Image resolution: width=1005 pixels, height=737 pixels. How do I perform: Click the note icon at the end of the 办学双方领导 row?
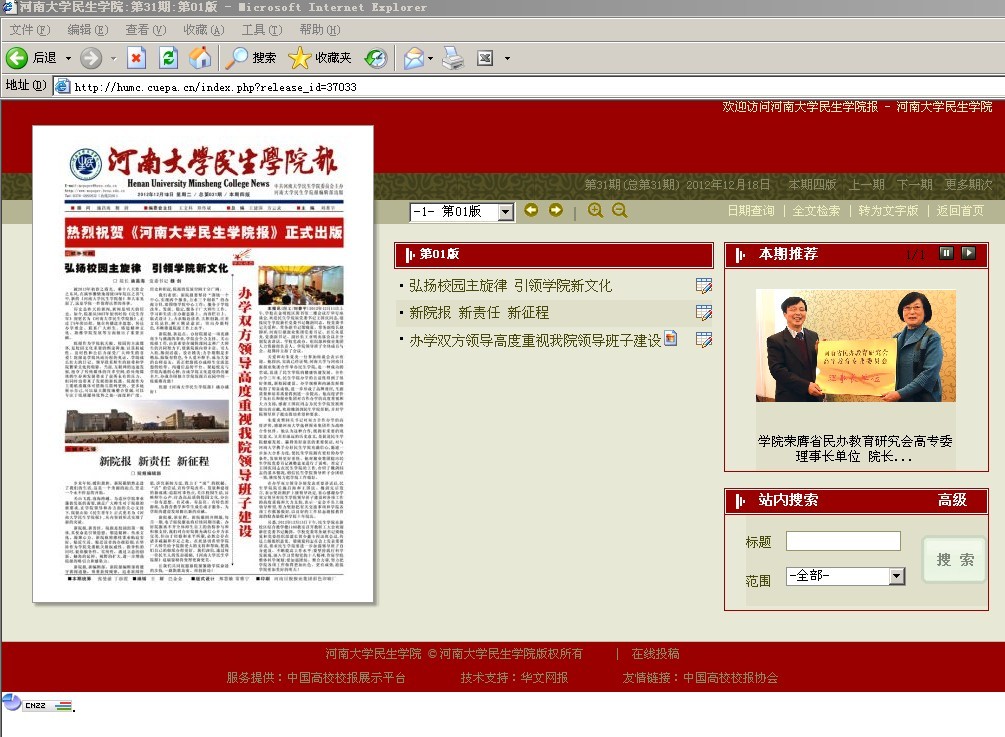coord(704,340)
